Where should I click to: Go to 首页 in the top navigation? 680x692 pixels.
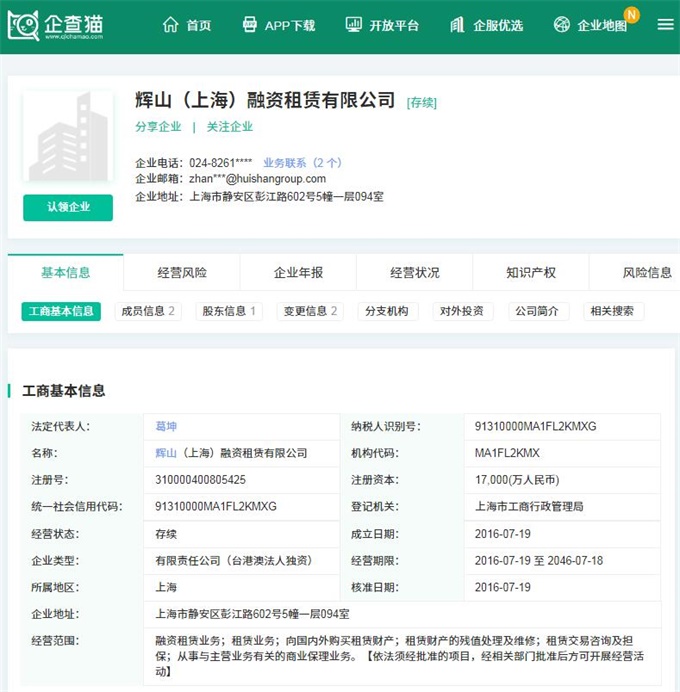(x=199, y=26)
